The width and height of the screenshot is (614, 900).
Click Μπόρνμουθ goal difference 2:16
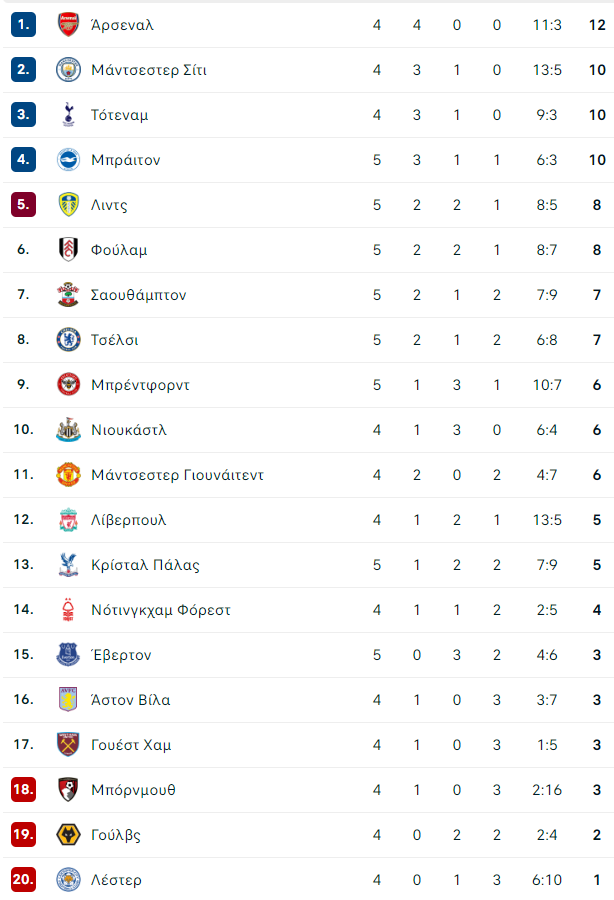547,790
